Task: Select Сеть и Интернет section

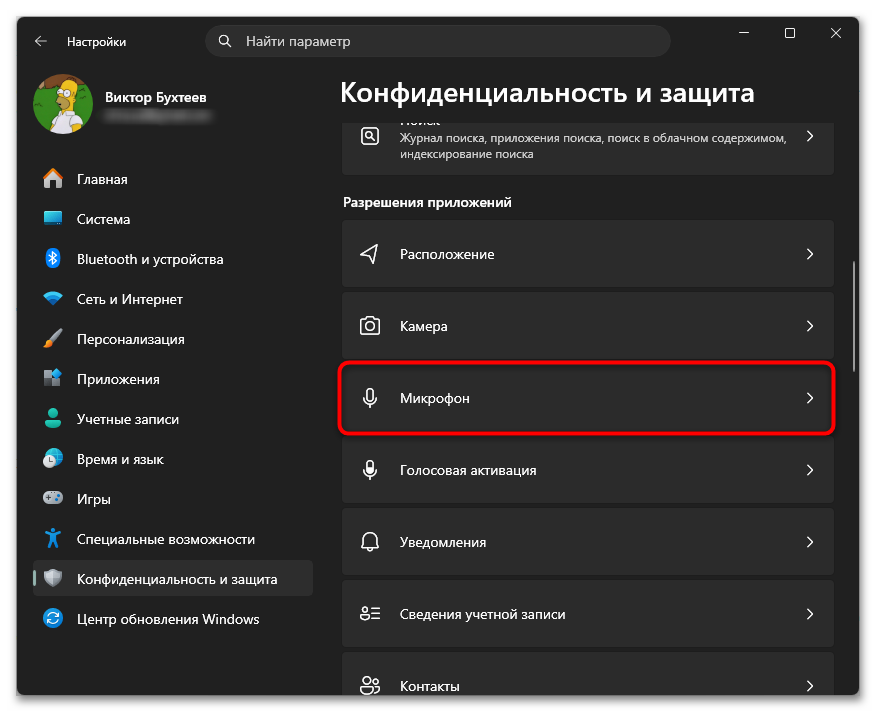Action: click(173, 299)
